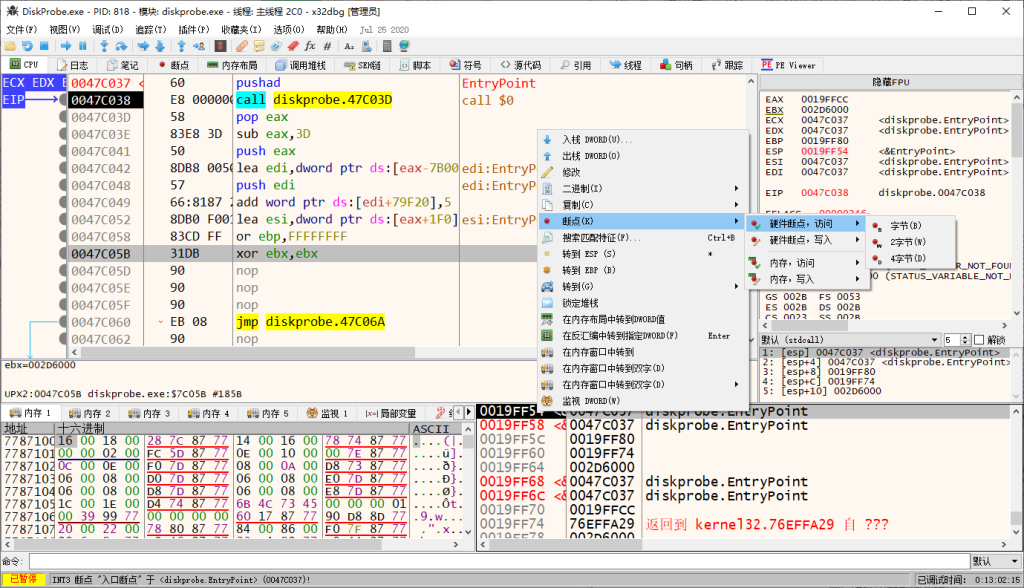Click the 隐藏FPU button

click(891, 82)
